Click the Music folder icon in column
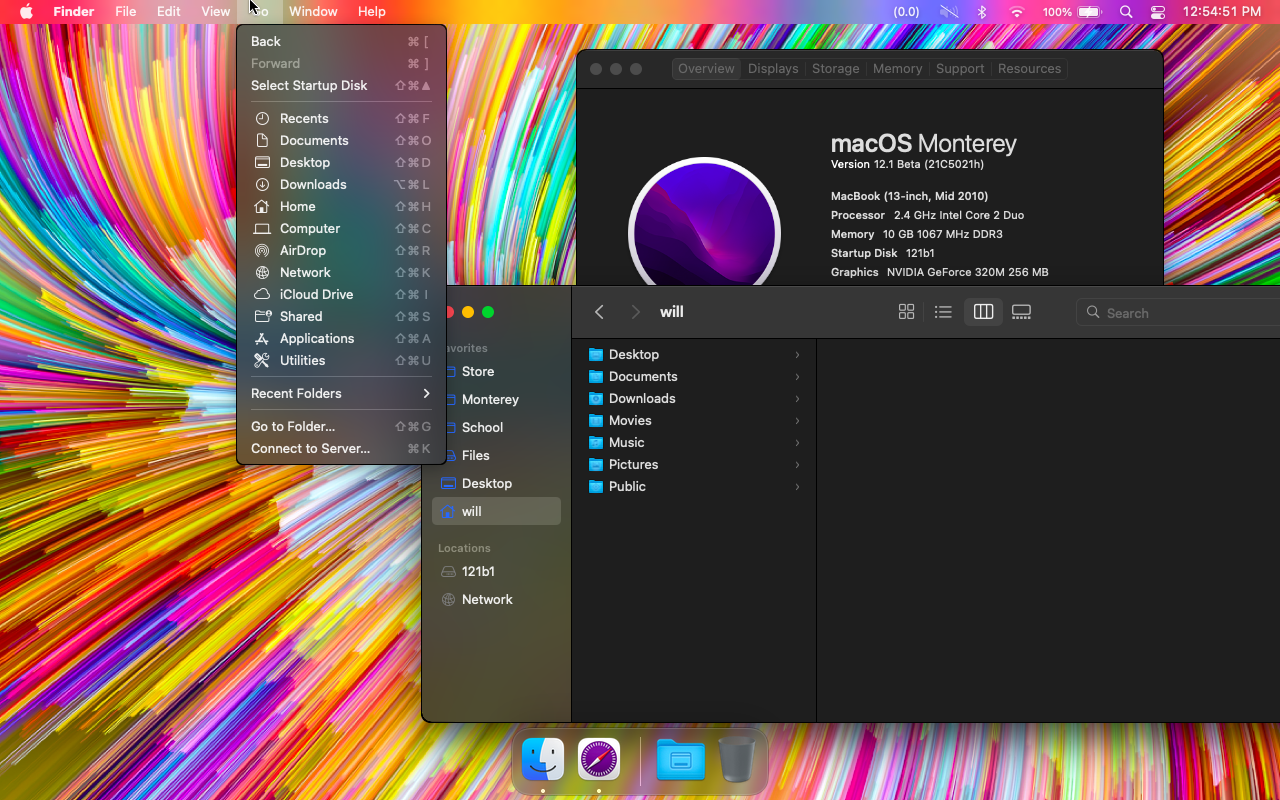Screen dimensions: 1280x800 (596, 442)
